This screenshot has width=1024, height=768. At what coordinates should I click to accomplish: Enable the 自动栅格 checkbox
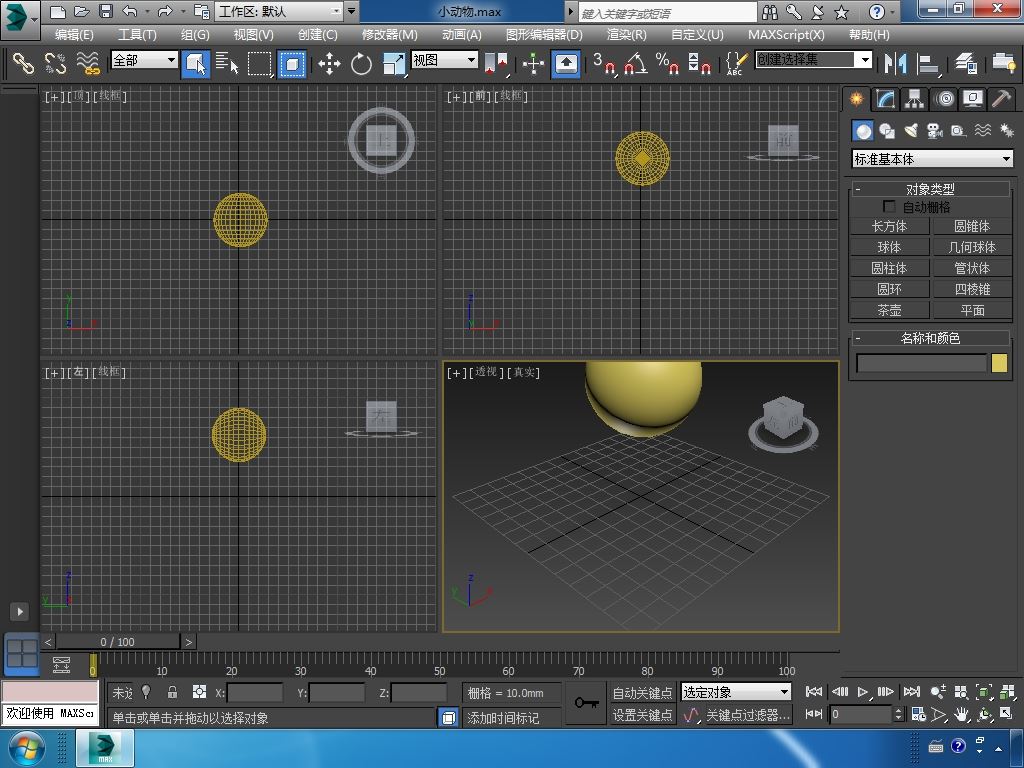[x=889, y=206]
